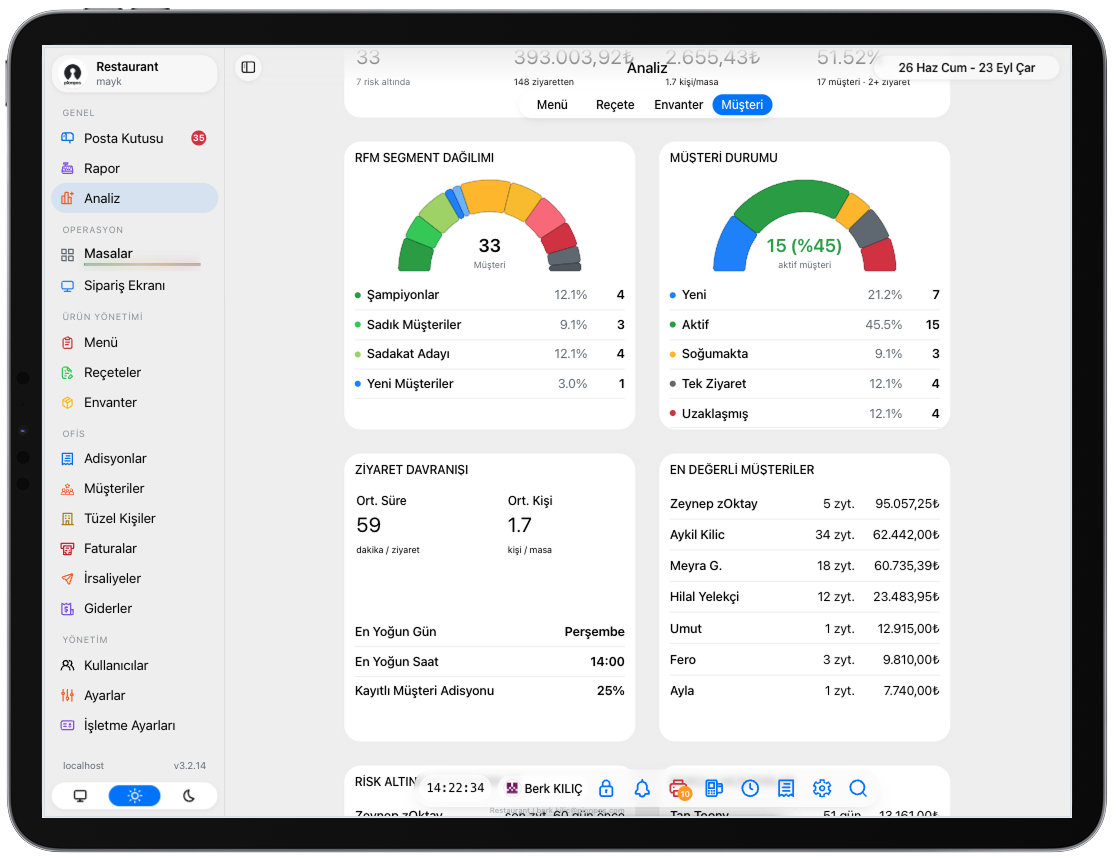
Task: Open the Reçeteler recipe icon
Action: (x=67, y=372)
